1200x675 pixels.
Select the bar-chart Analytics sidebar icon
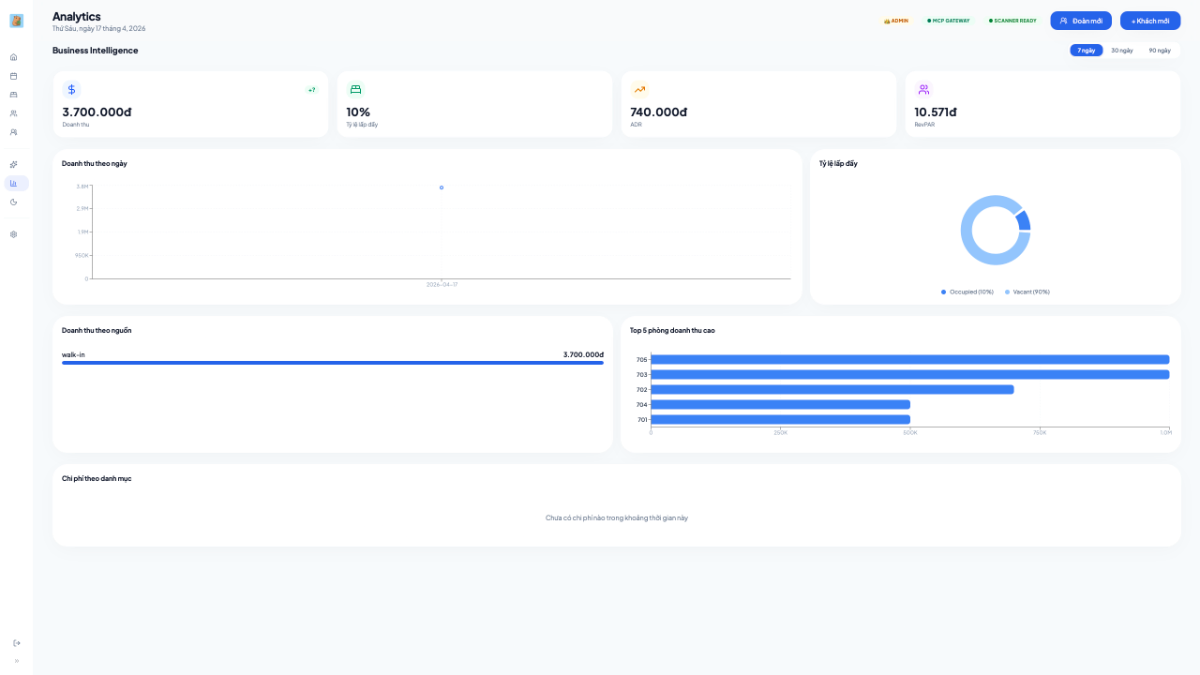tap(16, 183)
